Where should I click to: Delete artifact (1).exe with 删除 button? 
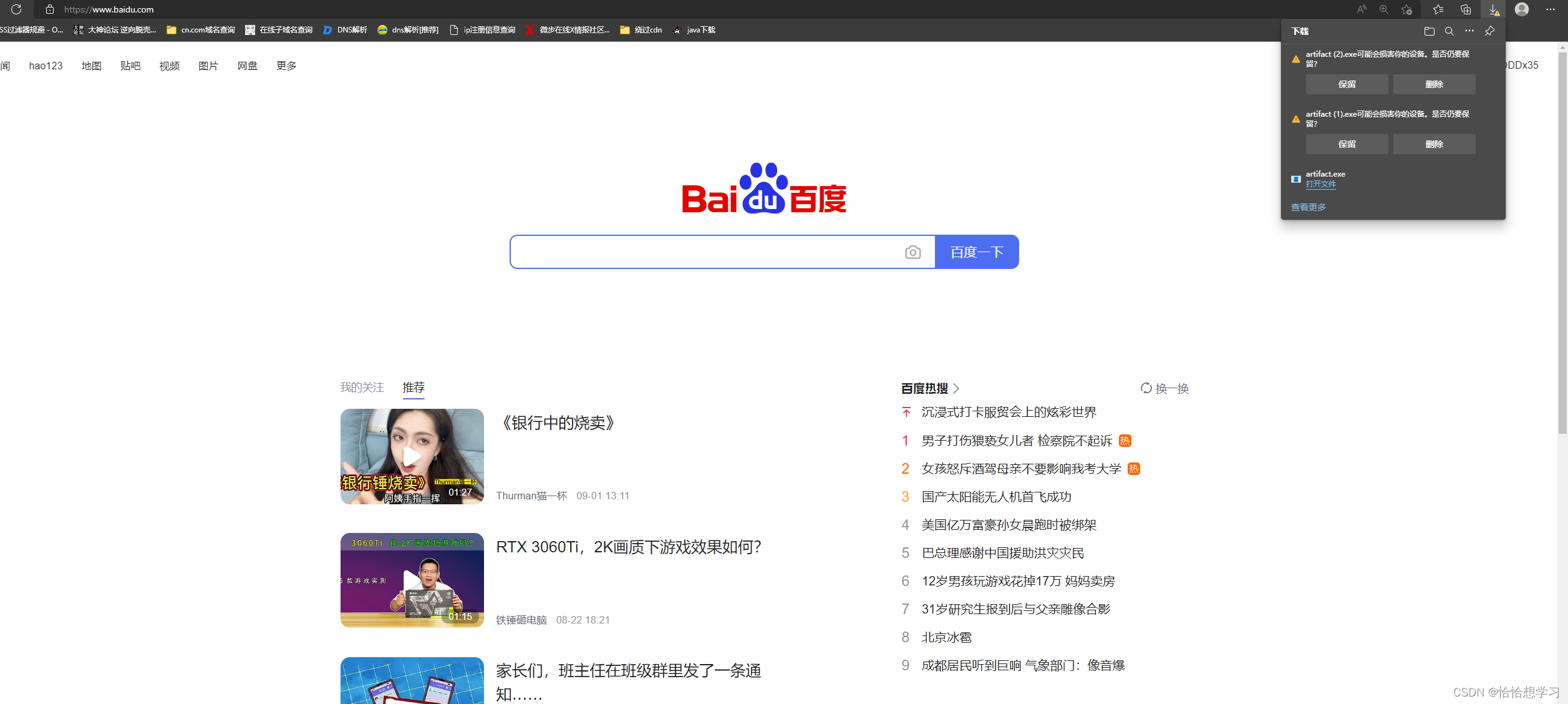pos(1434,144)
